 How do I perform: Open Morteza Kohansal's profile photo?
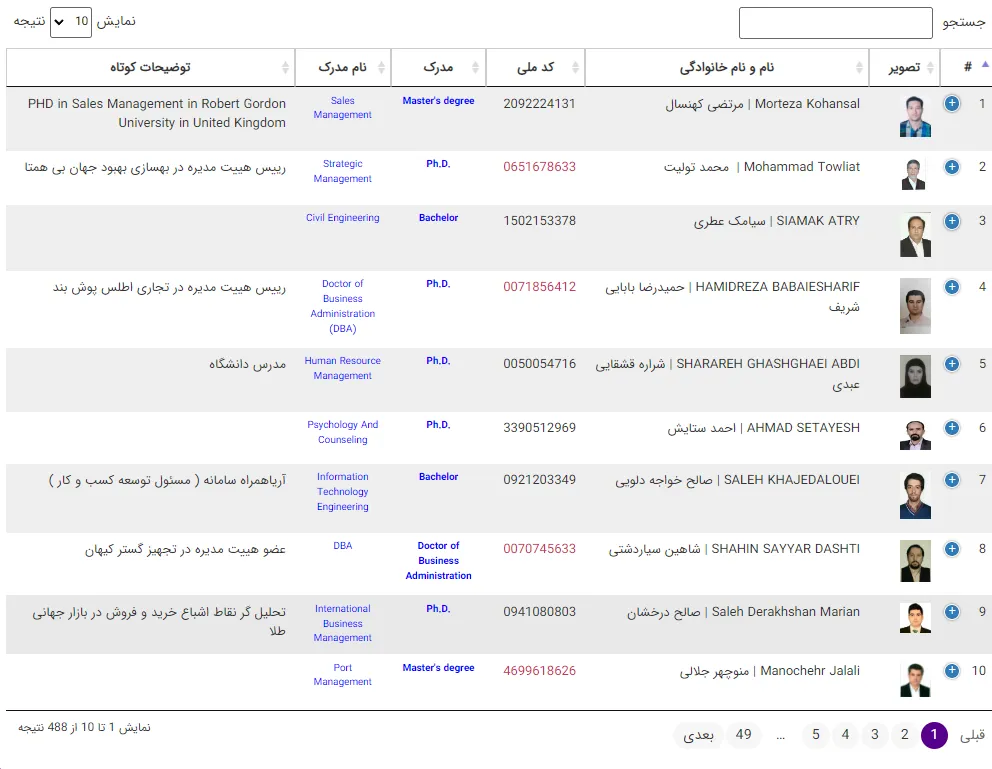coord(915,116)
